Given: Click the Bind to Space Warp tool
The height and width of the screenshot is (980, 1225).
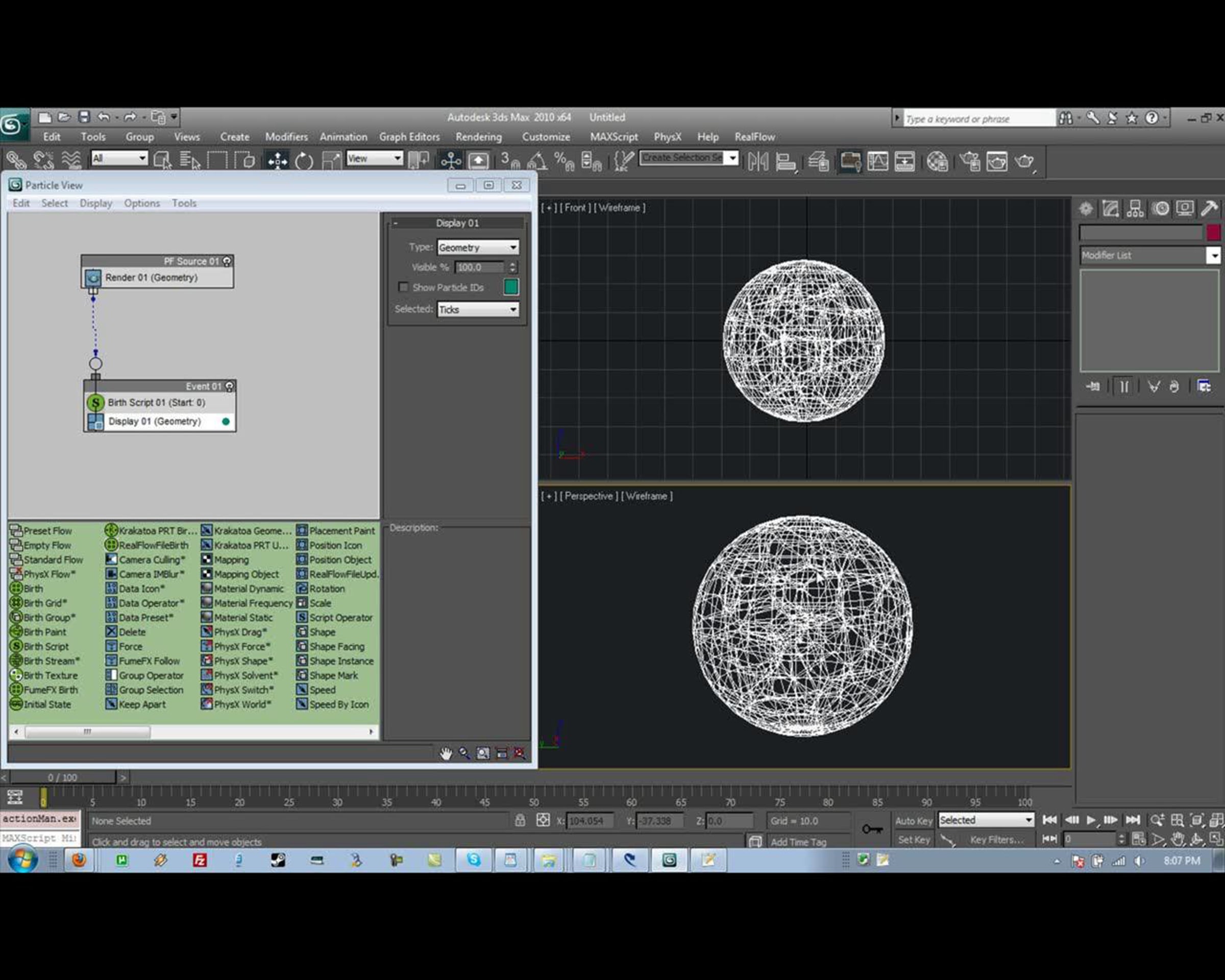Looking at the screenshot, I should [71, 161].
